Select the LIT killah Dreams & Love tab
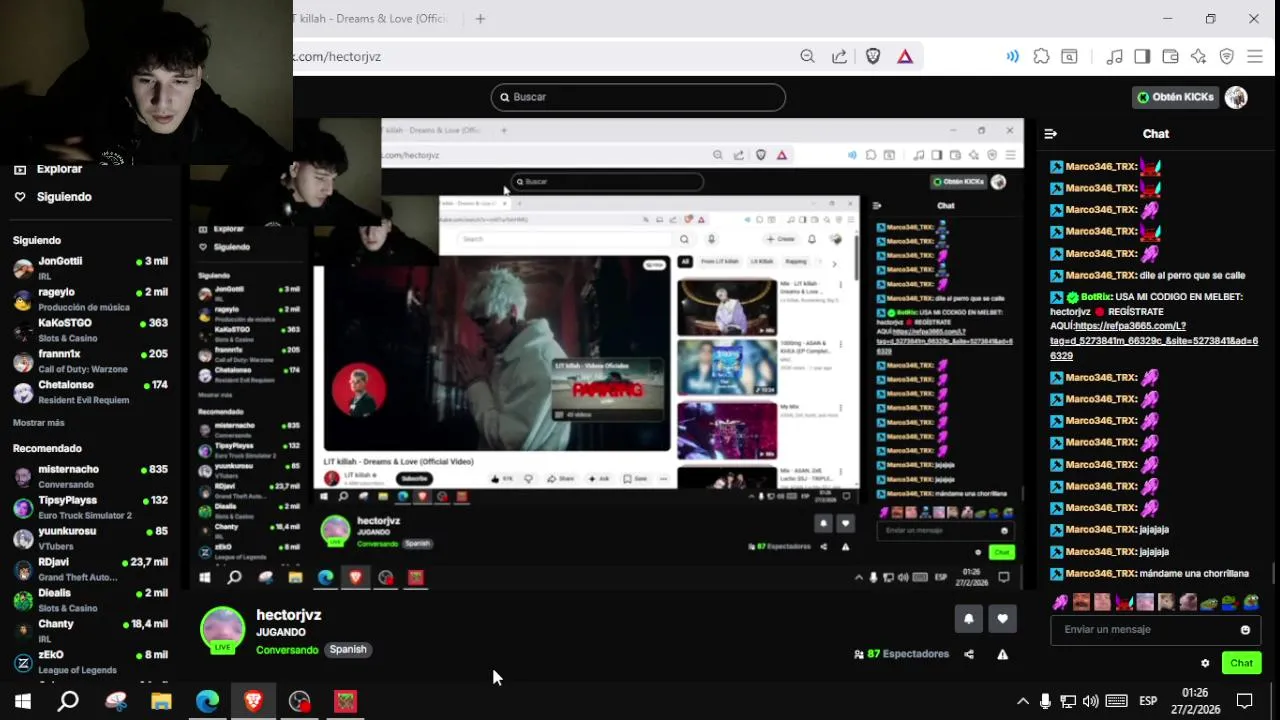Screen dimensions: 1280x720 click(372, 18)
